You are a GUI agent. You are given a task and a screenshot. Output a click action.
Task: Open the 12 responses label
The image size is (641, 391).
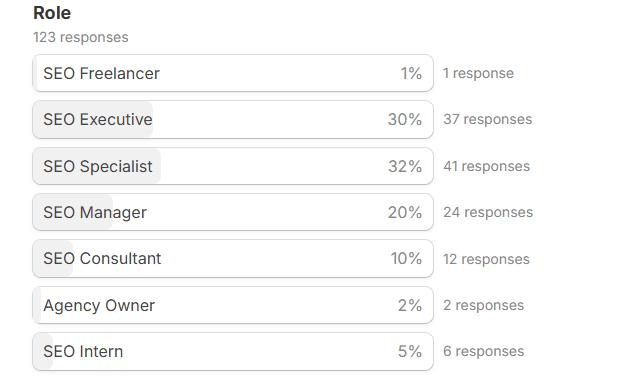(x=486, y=259)
